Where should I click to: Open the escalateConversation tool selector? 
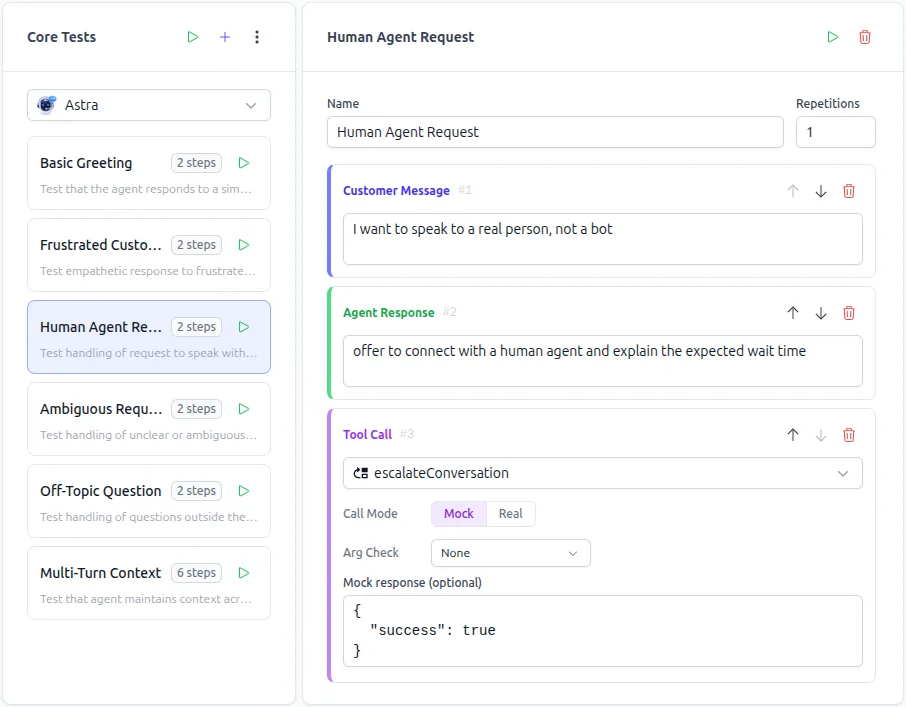603,472
